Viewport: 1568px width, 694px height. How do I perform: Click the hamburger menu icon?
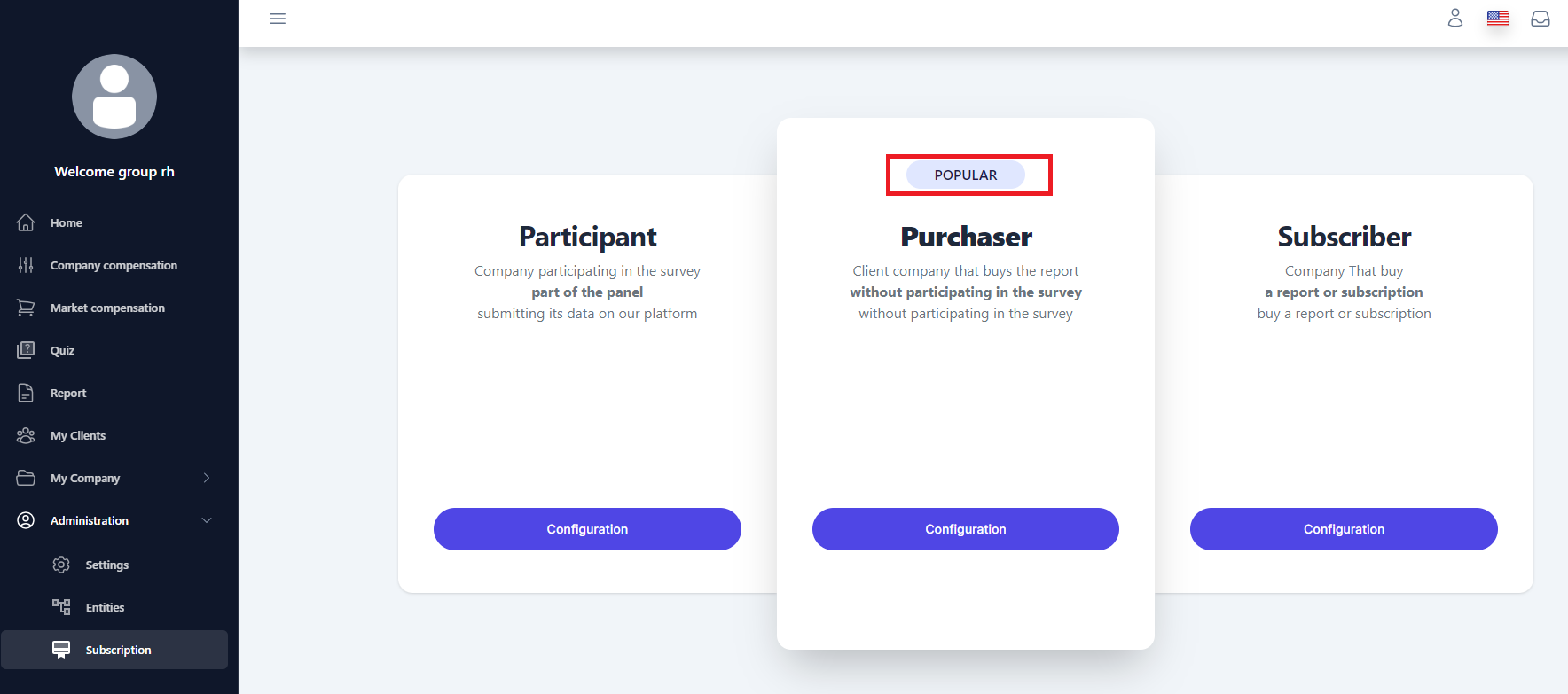click(x=278, y=19)
